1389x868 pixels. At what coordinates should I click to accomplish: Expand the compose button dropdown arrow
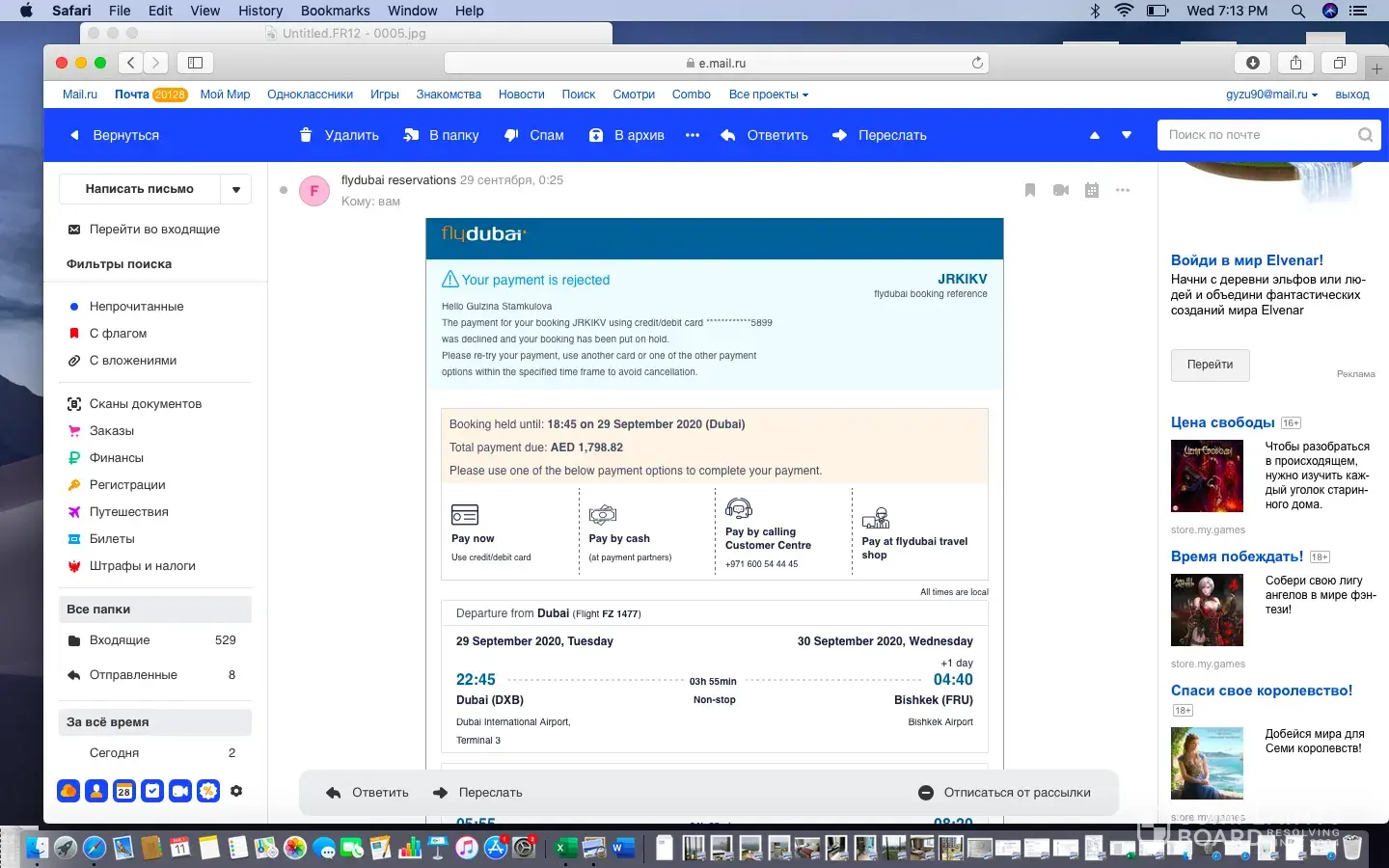tap(236, 189)
